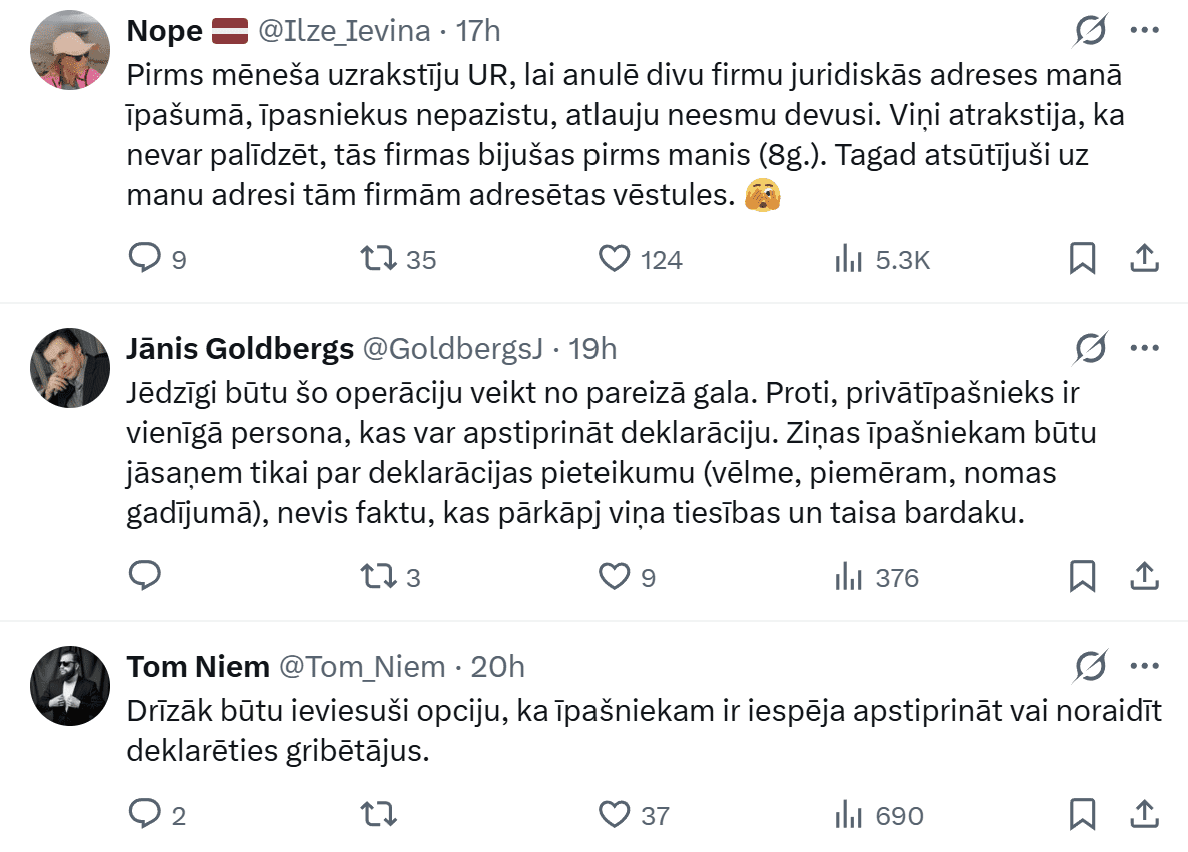This screenshot has height=852, width=1188.
Task: Open Jānis Goldbergs' profile name link
Action: (240, 348)
